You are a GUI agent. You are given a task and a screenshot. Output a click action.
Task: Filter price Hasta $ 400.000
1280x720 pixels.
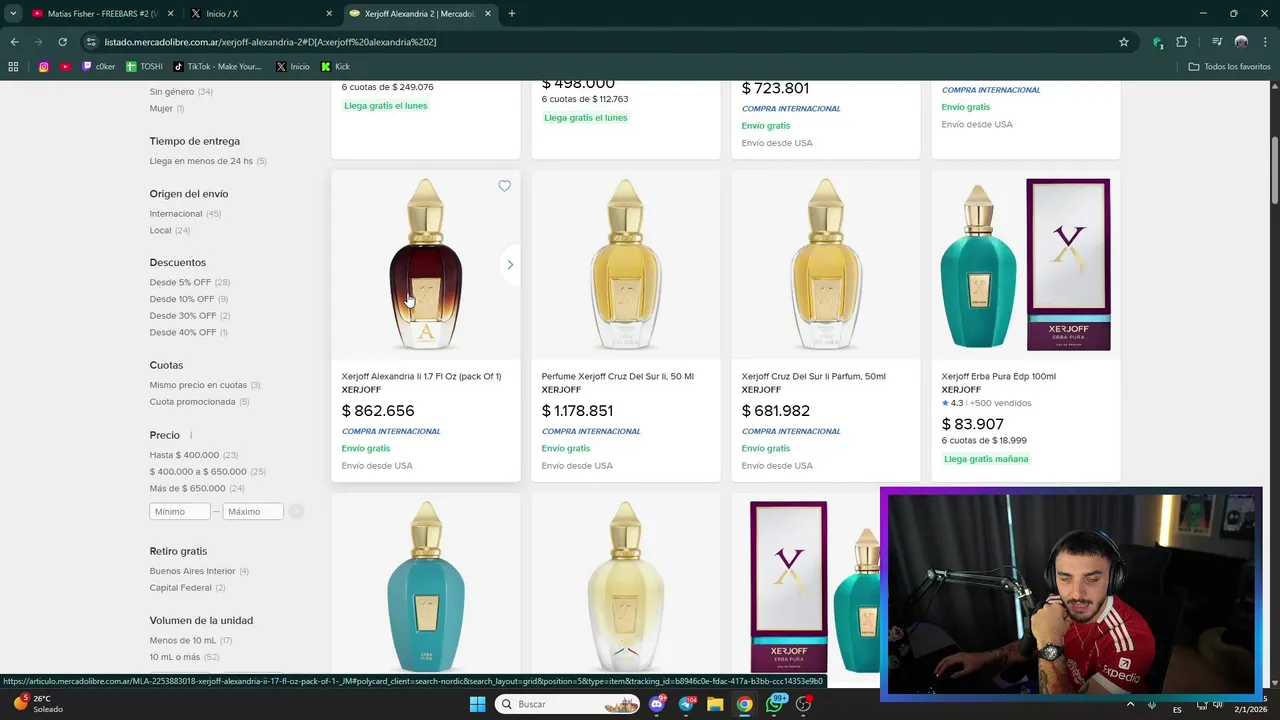(x=194, y=455)
